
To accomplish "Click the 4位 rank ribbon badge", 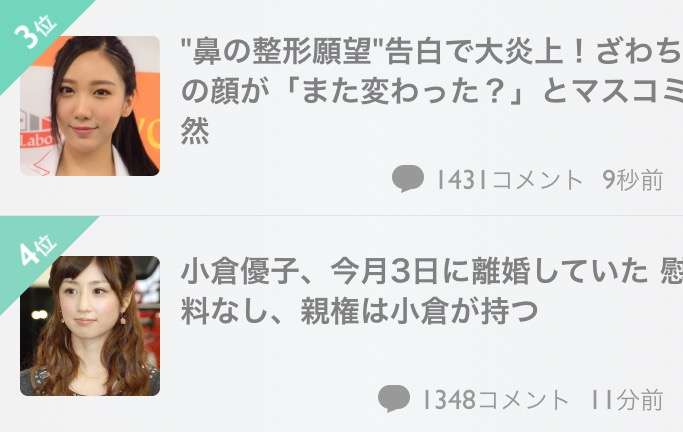I will (x=35, y=252).
